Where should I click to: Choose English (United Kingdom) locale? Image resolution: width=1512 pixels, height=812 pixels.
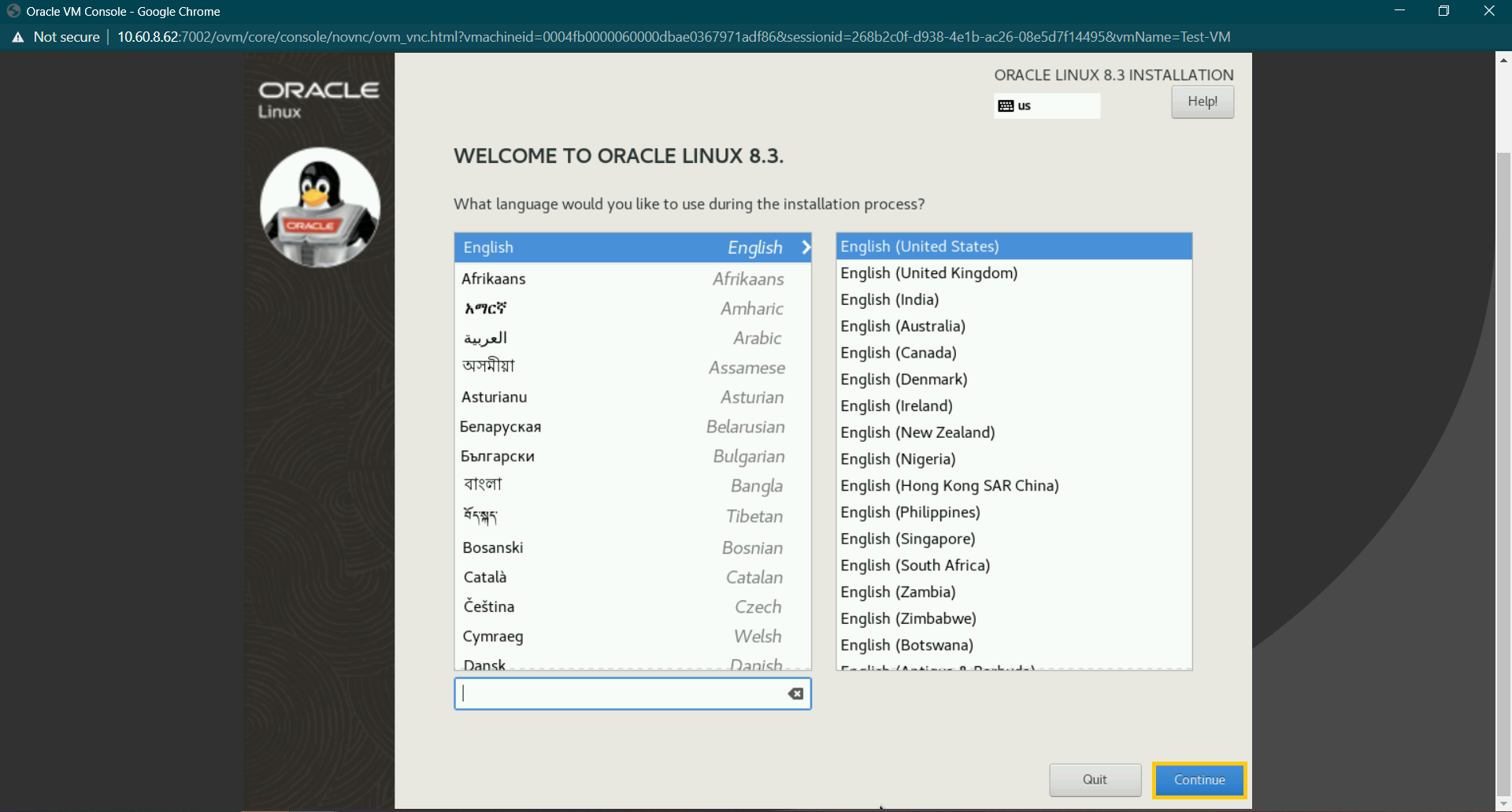(x=1014, y=273)
